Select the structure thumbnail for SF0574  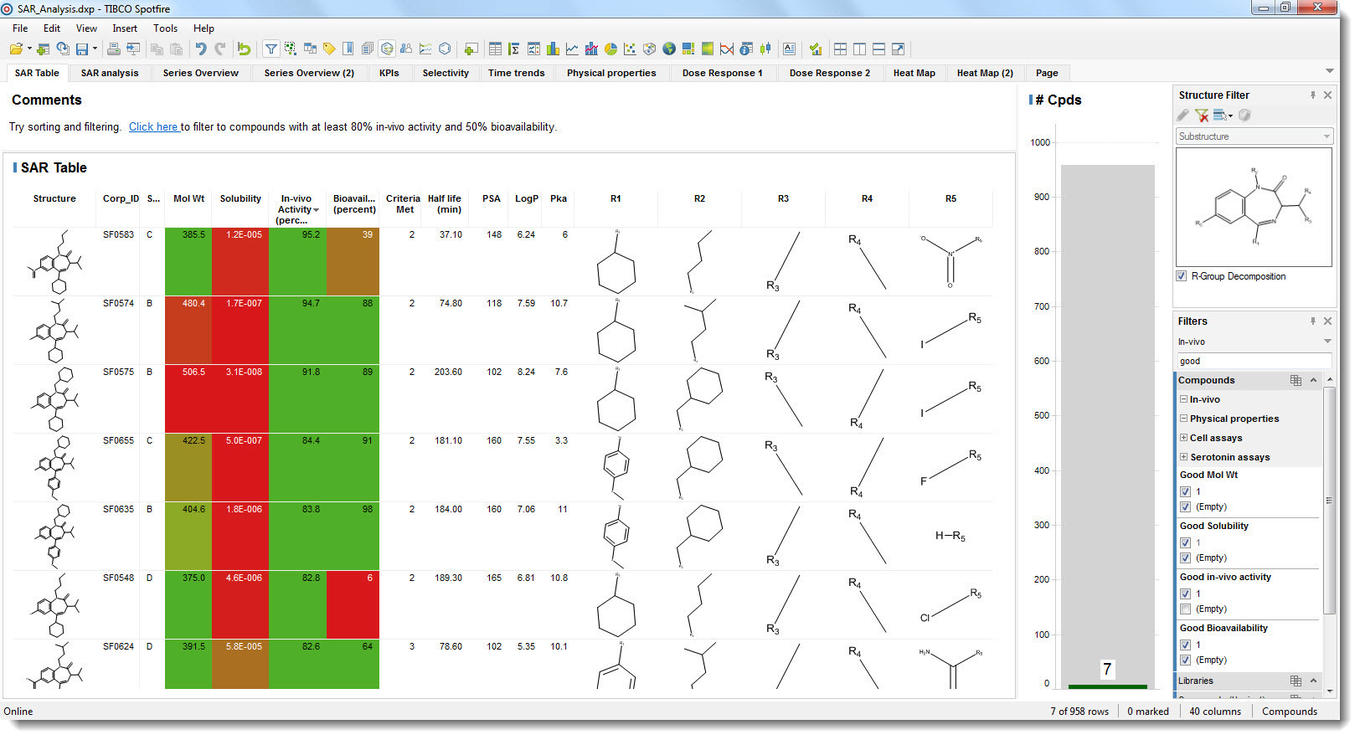pos(54,330)
